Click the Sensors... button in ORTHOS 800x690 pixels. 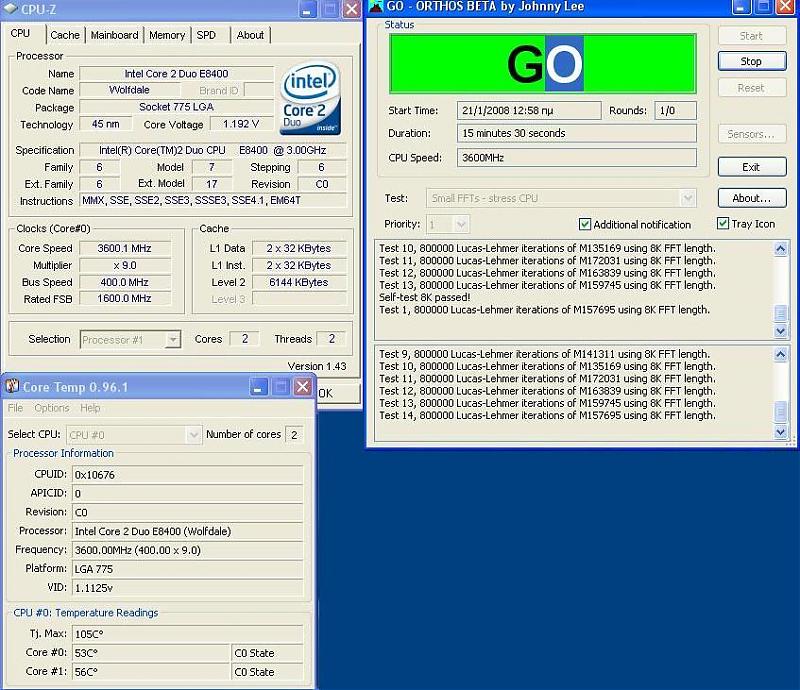coord(752,134)
